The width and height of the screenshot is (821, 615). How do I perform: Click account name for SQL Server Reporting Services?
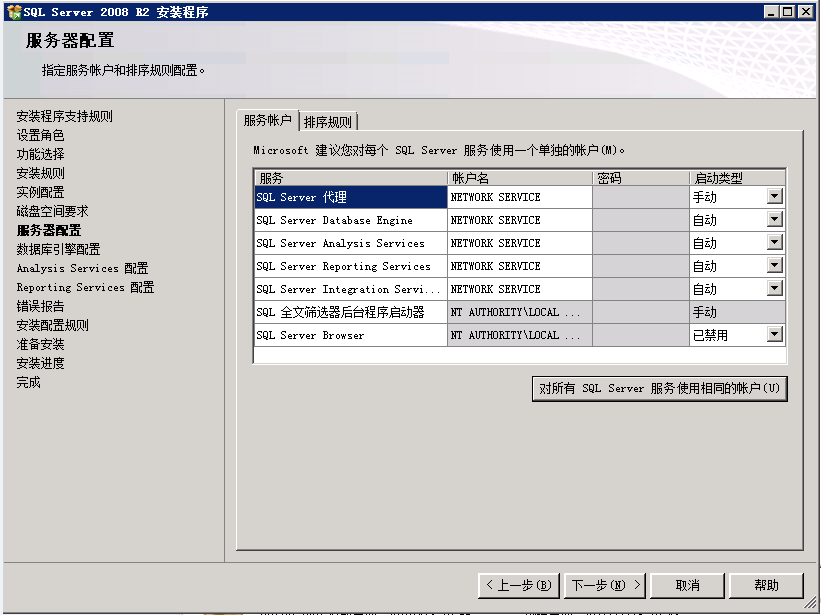pos(519,266)
